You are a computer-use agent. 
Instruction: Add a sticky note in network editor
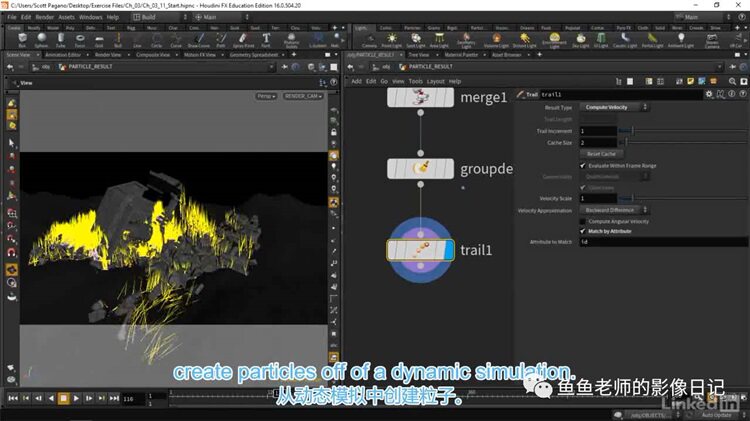point(690,81)
